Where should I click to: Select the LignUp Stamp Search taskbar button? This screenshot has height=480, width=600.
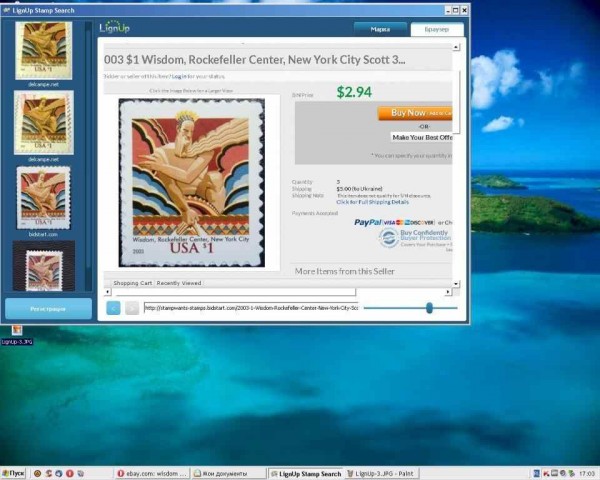[305, 473]
